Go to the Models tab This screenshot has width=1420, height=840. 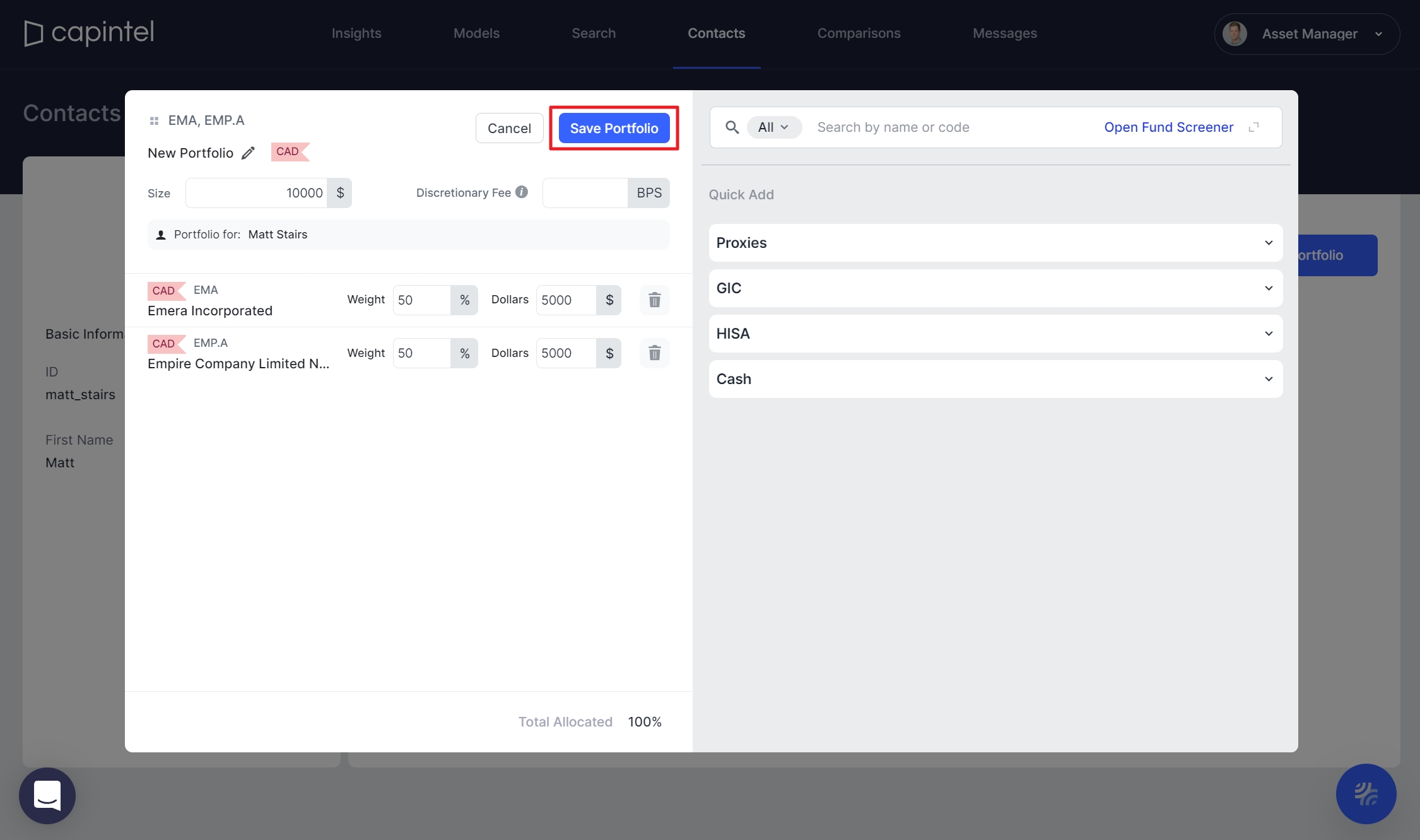[476, 33]
